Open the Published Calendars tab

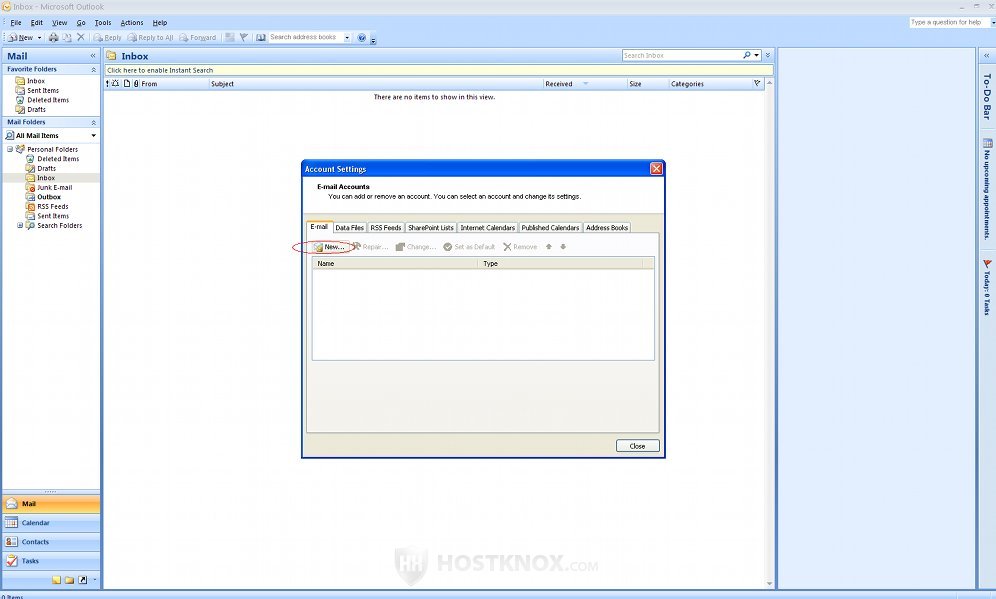tap(550, 227)
